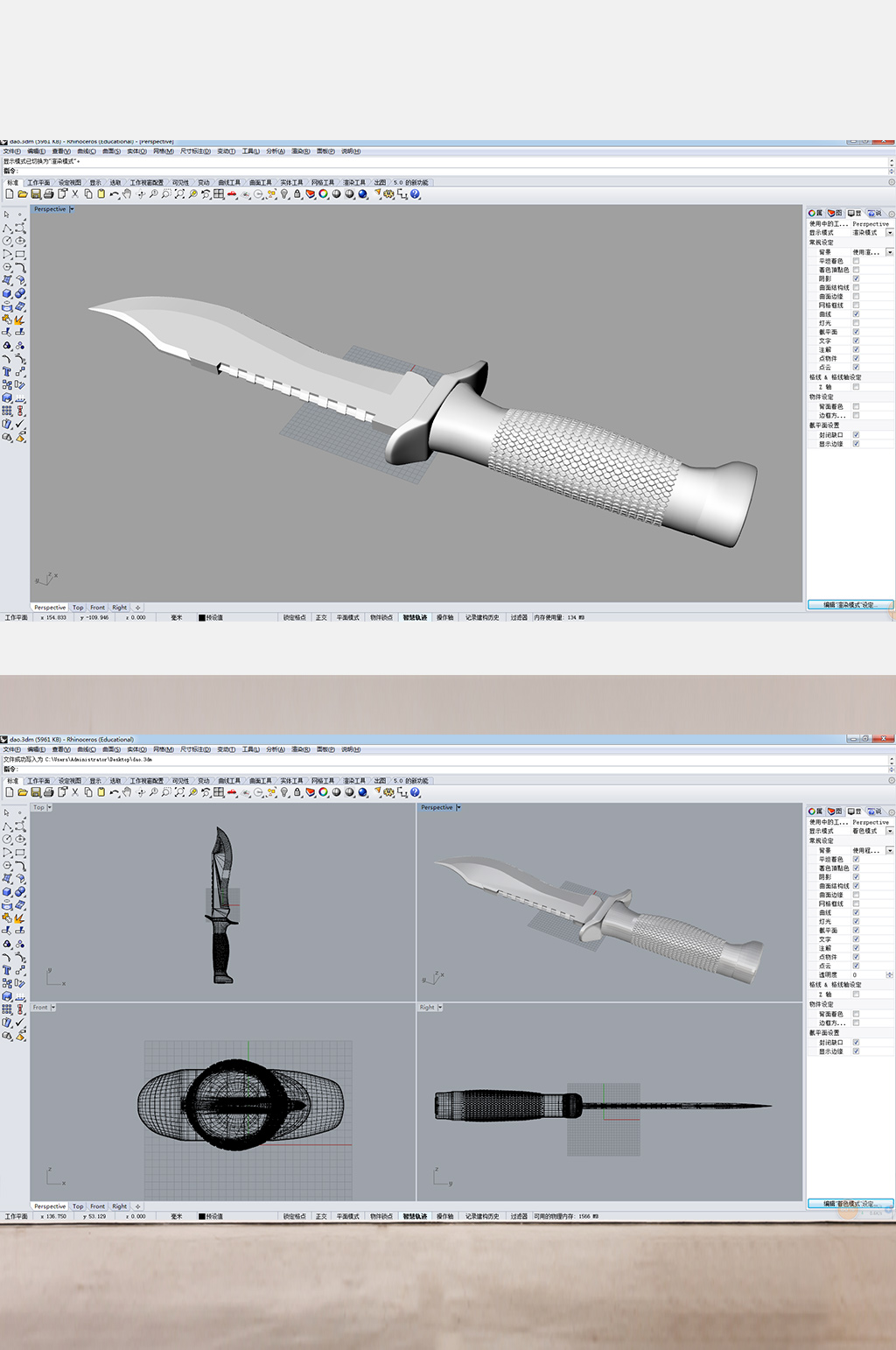Click 透明度 value field in lower display panel
896x1350 pixels.
(x=868, y=974)
